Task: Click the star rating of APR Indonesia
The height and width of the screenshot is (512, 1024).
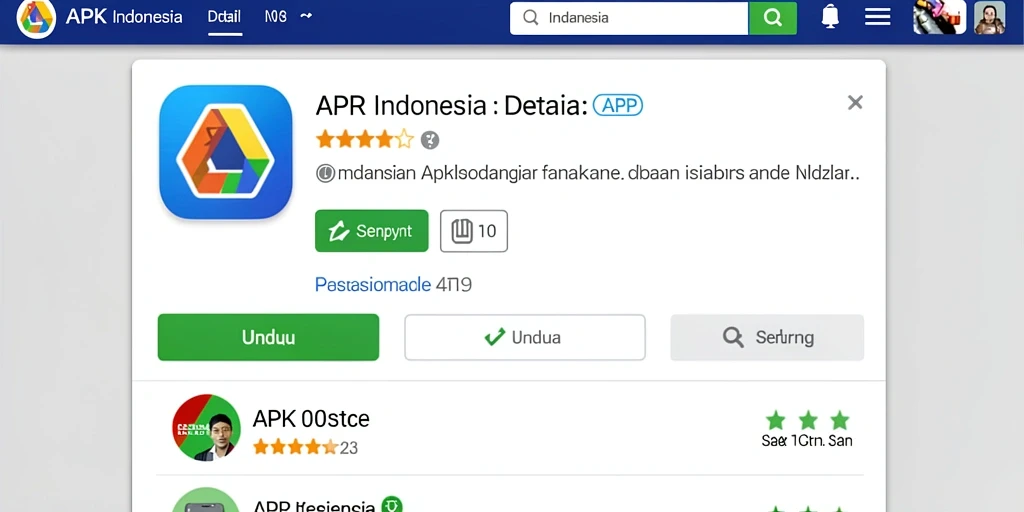Action: tap(364, 139)
